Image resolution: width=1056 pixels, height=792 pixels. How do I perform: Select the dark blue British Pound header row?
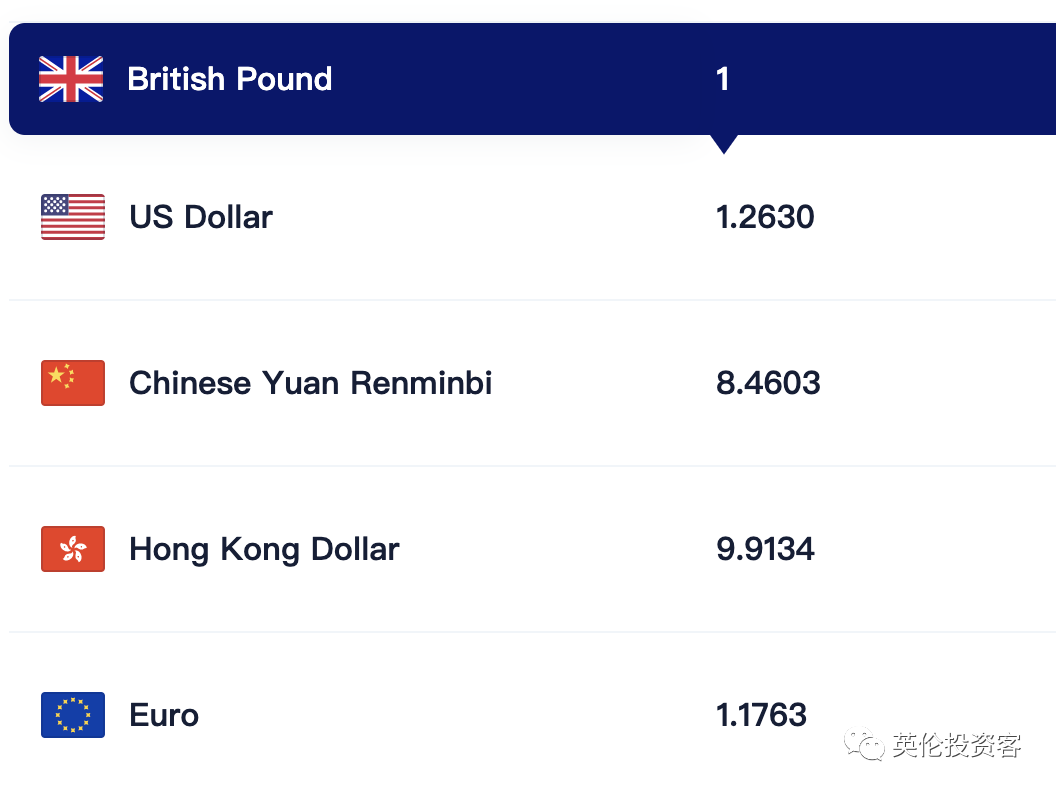tap(532, 79)
